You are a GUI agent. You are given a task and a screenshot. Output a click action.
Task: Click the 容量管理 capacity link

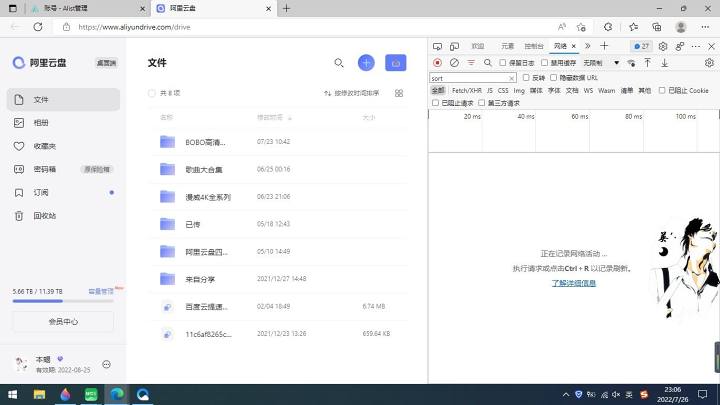point(101,292)
